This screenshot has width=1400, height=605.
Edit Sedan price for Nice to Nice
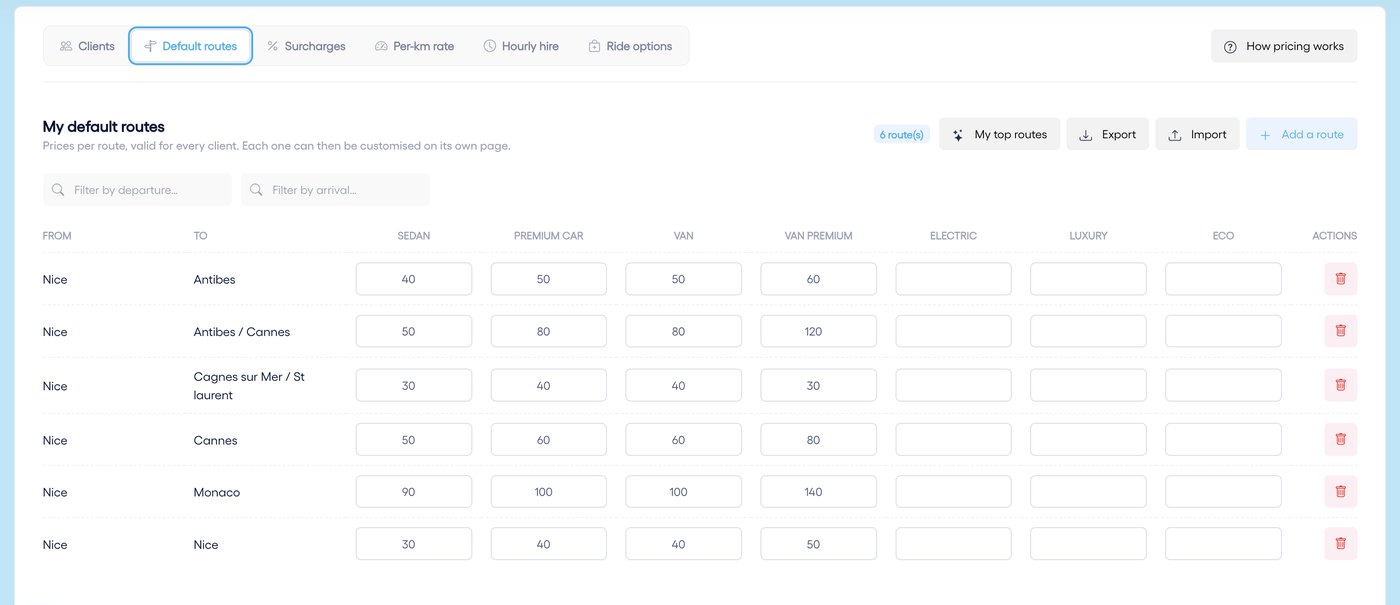[414, 543]
